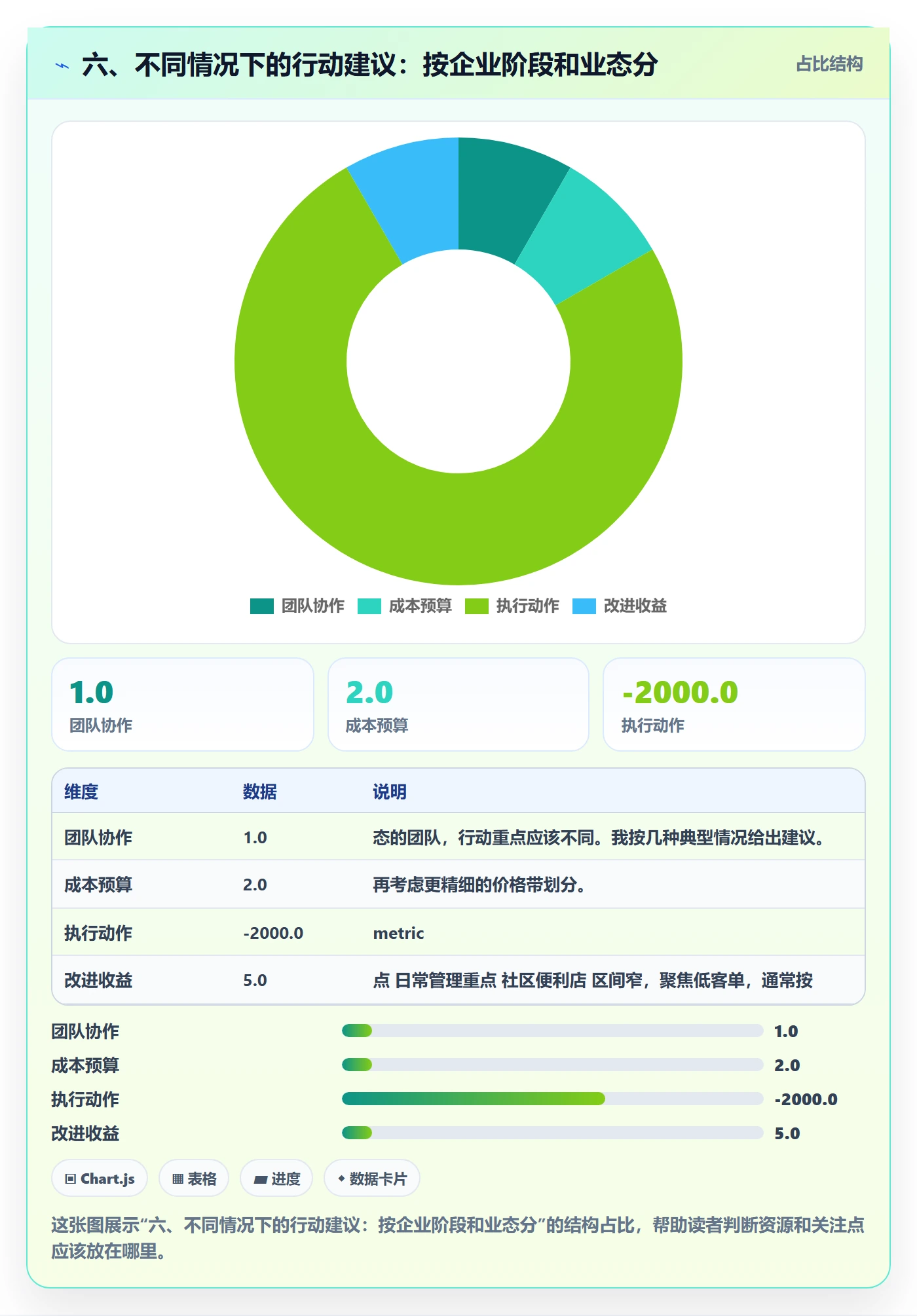Viewport: 917px width, 1316px height.
Task: Click the -2000.0 value beside the progress bar
Action: 806,1099
